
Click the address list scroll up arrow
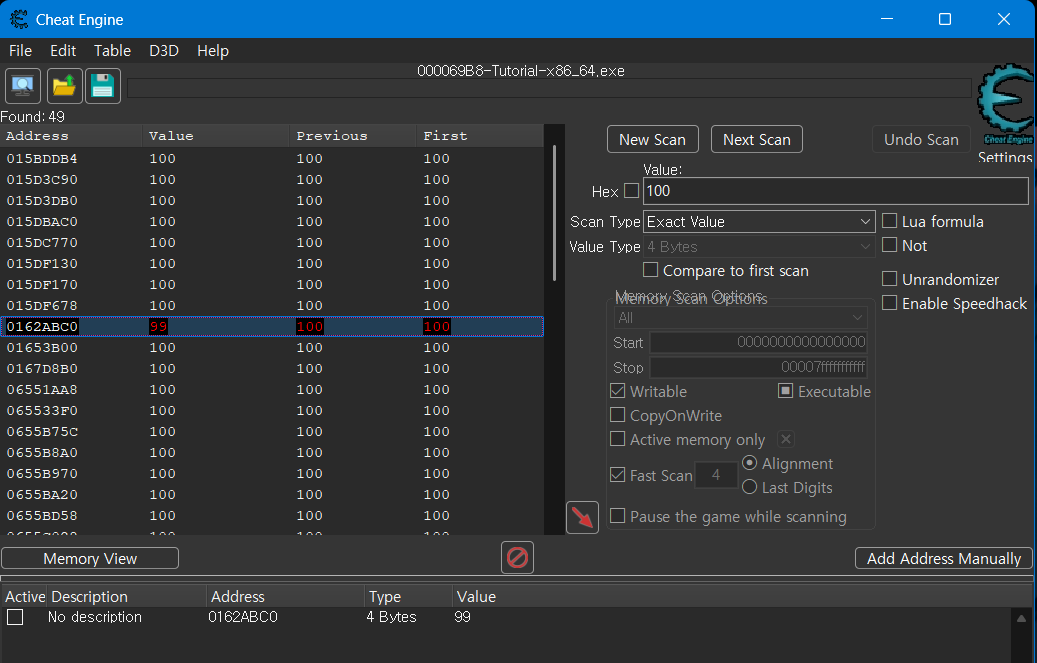click(x=1021, y=619)
